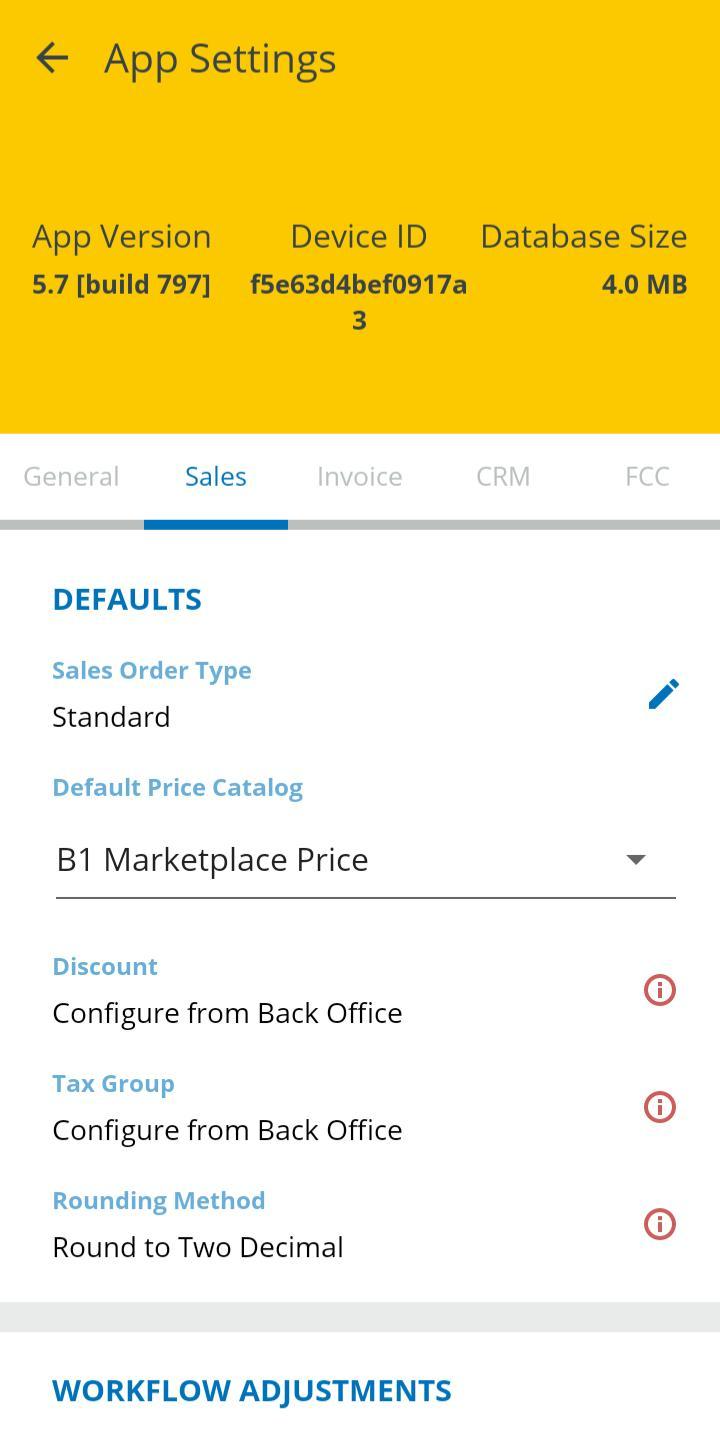Image resolution: width=720 pixels, height=1442 pixels.
Task: Open the Invoice tab
Action: (360, 477)
